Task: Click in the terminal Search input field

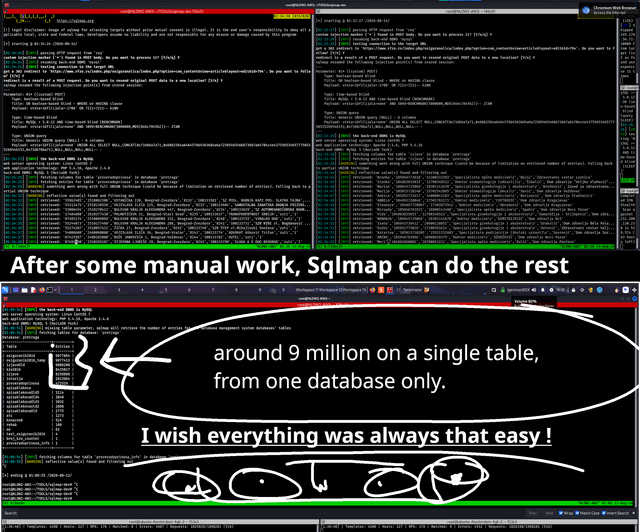Action: 269,513
